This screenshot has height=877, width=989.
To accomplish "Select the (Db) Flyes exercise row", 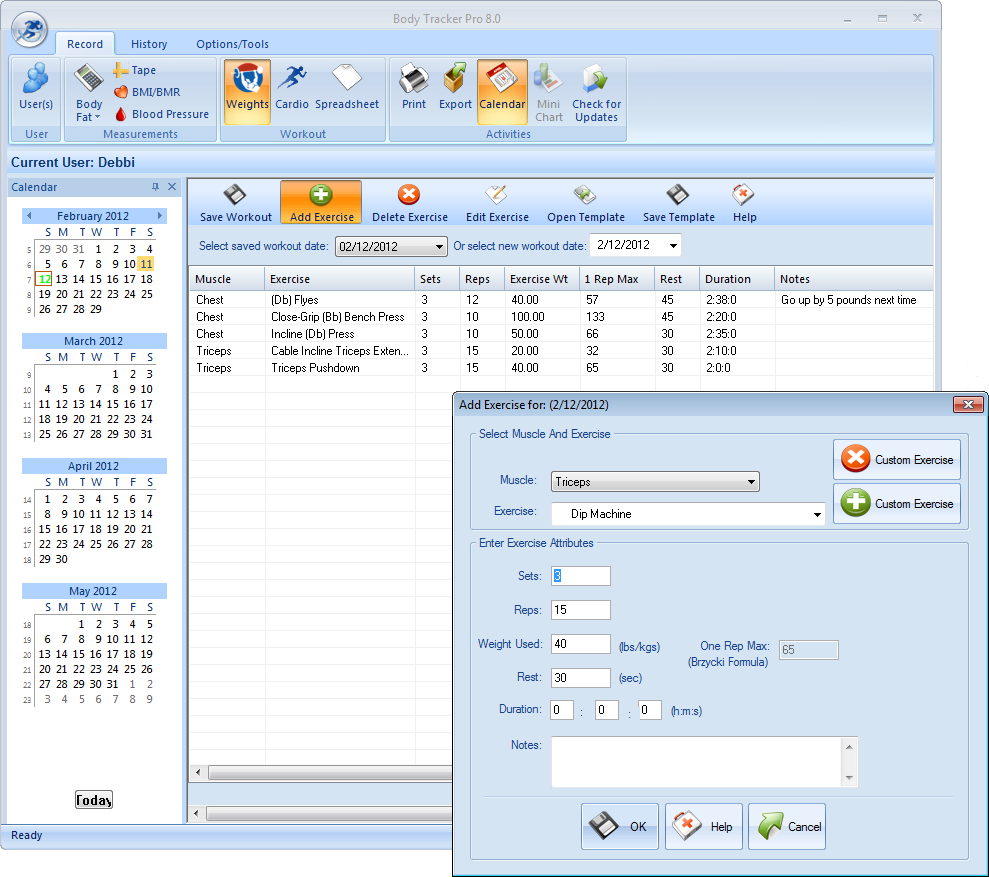I will 561,300.
